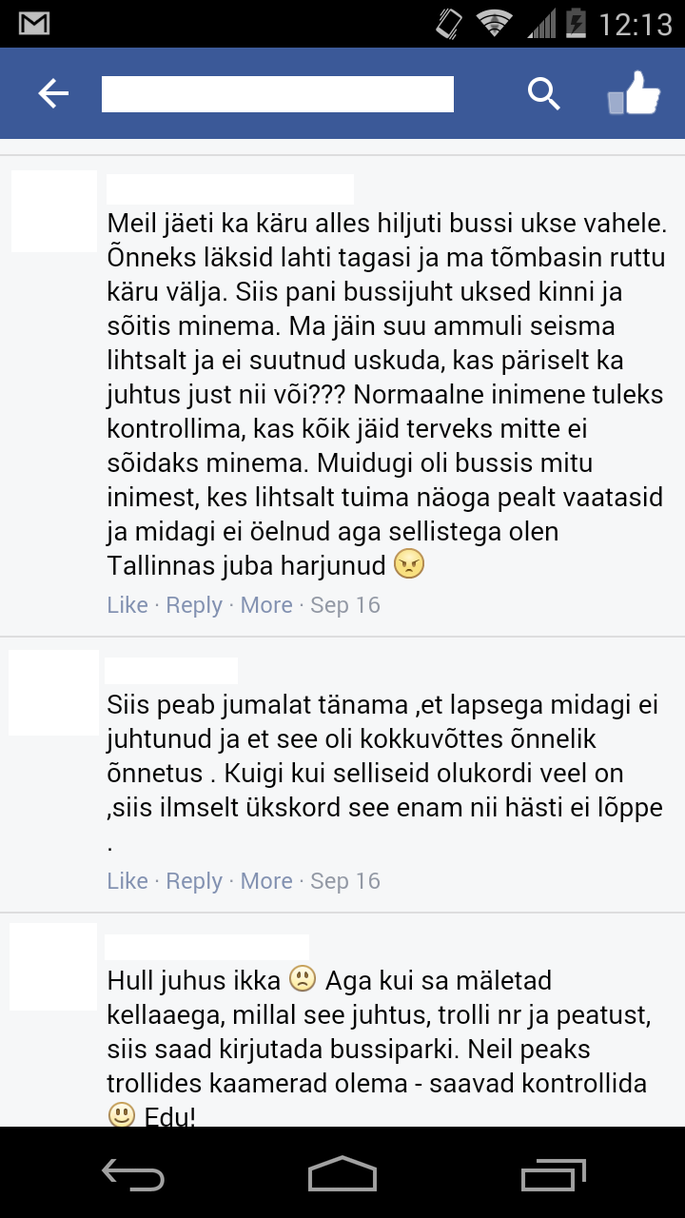Tap the Android back navigation button
685x1218 pixels.
coord(132,1175)
